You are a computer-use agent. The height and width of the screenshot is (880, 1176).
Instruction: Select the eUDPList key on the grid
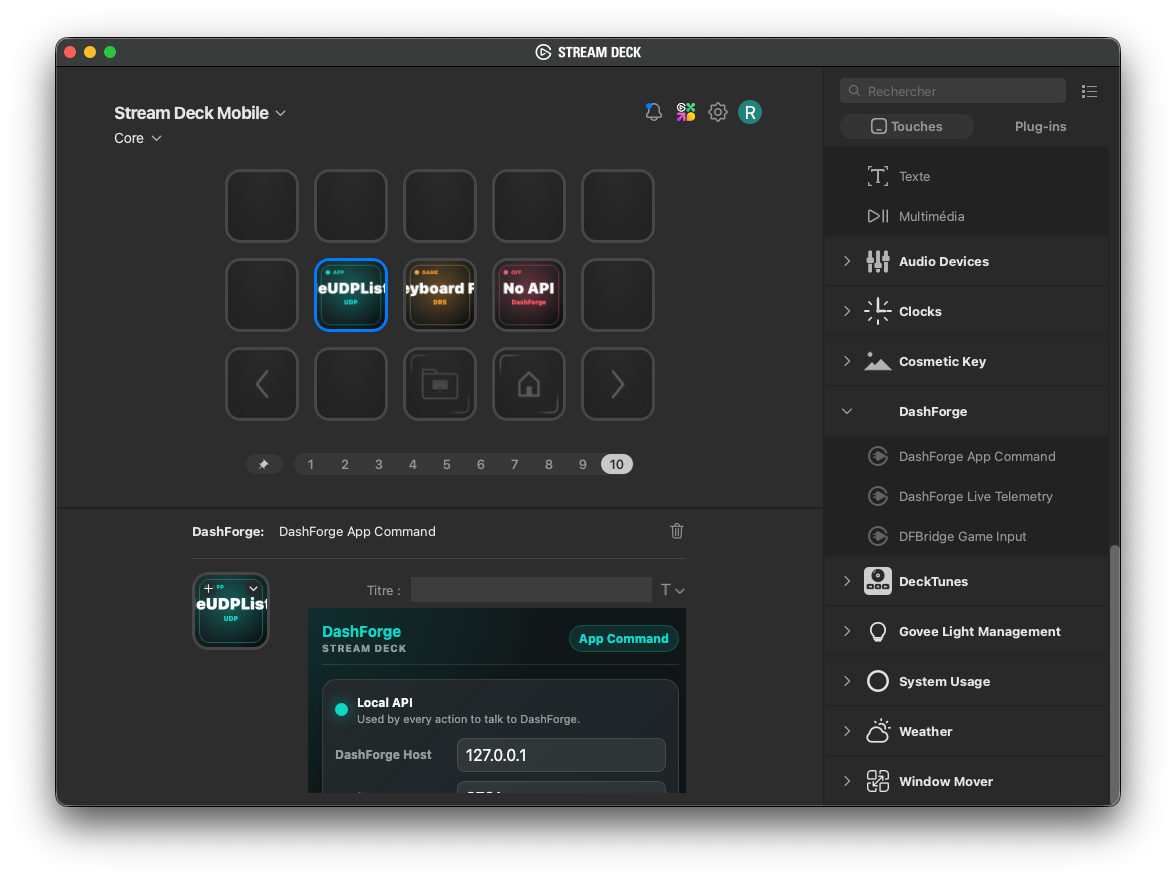pos(351,295)
